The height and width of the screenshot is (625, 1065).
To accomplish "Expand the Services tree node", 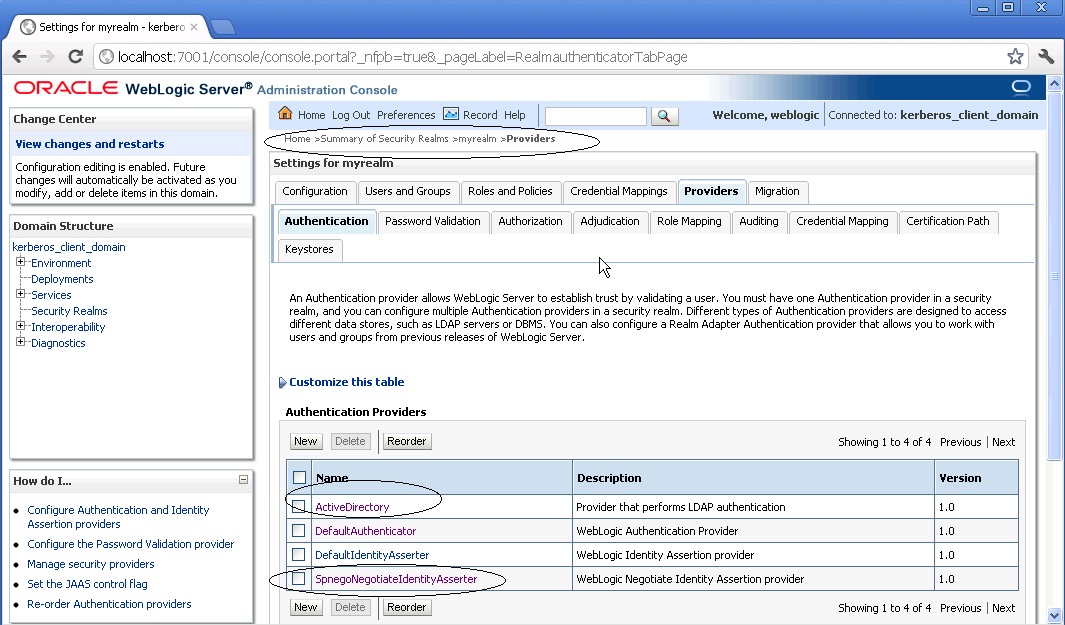I will click(20, 293).
